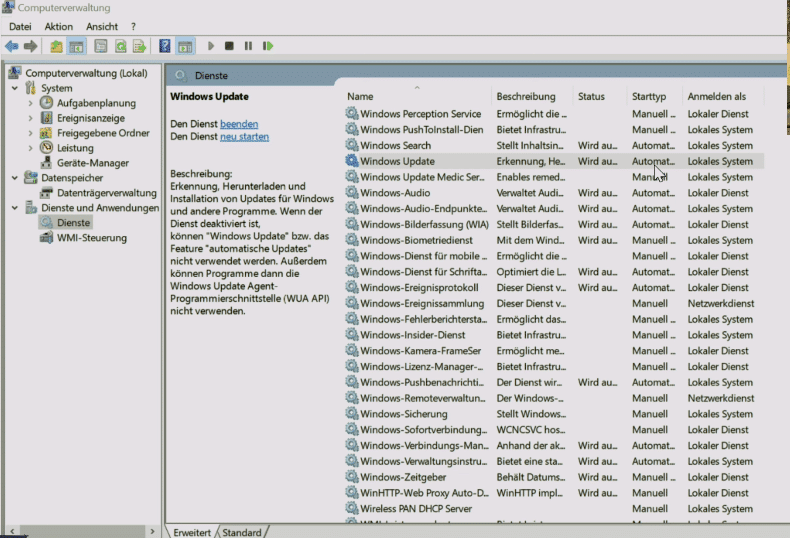This screenshot has width=790, height=538.
Task: Select WinHTTP-Web Proxy Auto-D... row
Action: click(x=554, y=493)
